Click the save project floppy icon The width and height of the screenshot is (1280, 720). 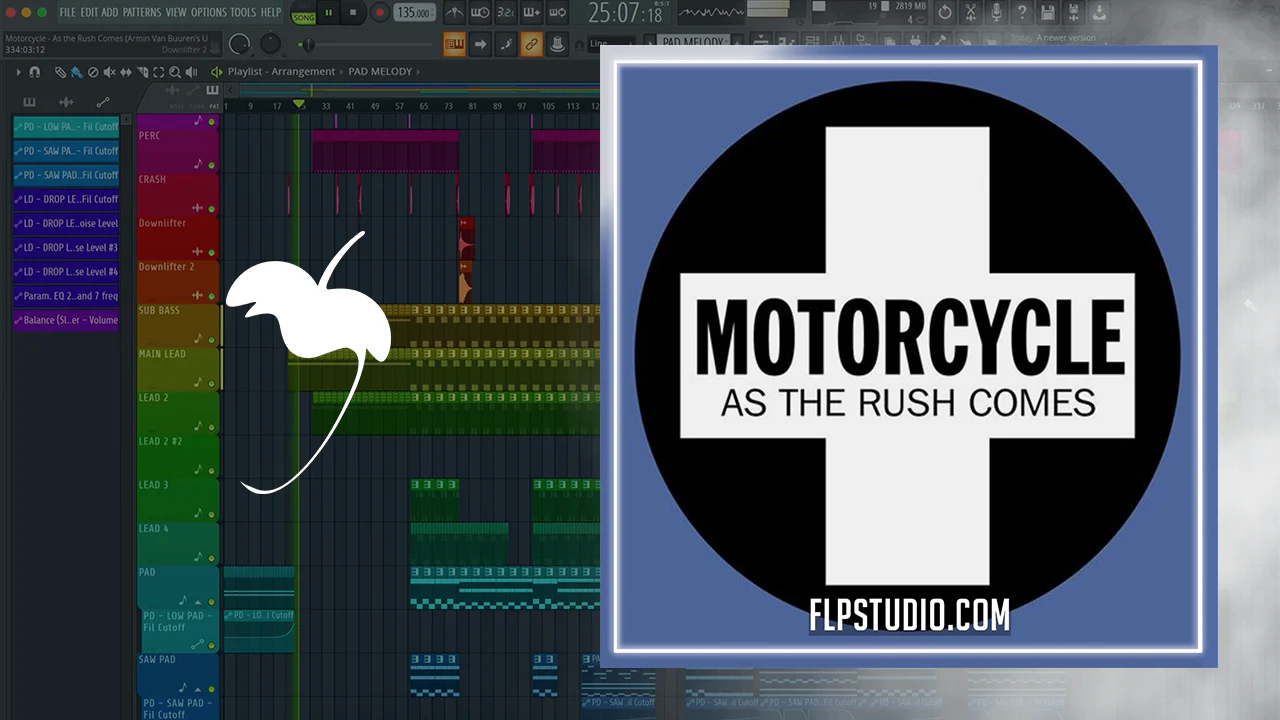[x=1048, y=13]
